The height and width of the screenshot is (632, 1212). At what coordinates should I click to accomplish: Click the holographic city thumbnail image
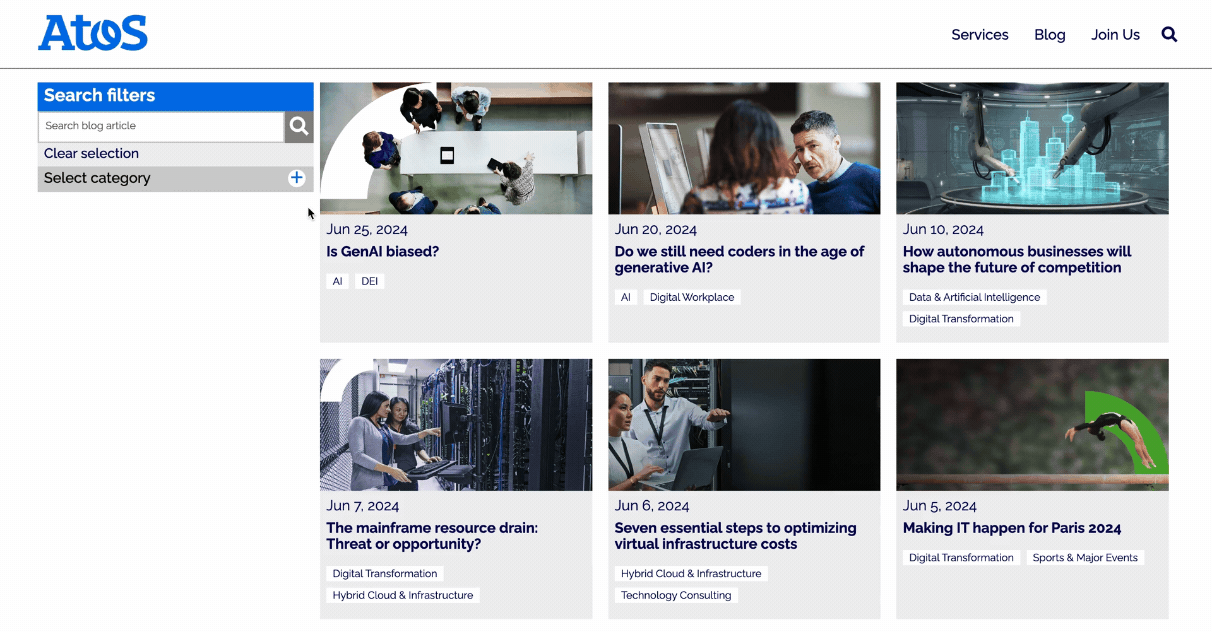point(1032,148)
